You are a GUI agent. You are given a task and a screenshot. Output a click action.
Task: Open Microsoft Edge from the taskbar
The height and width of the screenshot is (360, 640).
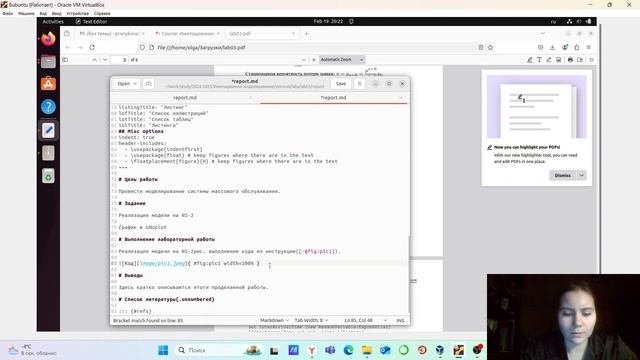[x=348, y=350]
